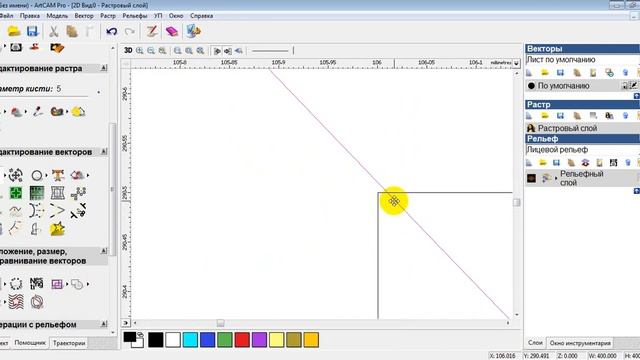Select the circle vector creation tool

[36, 176]
